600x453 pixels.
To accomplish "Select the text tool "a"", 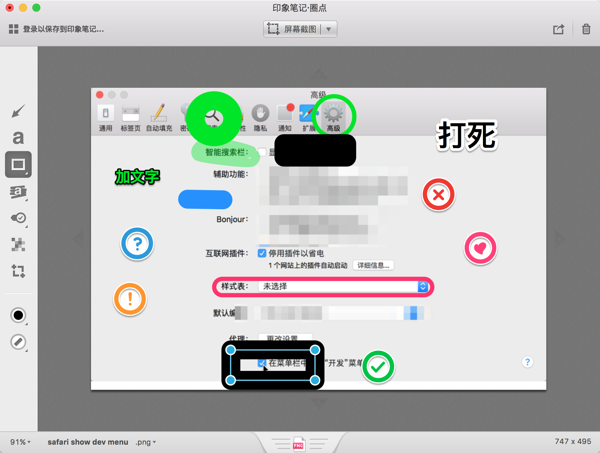I will (18, 137).
